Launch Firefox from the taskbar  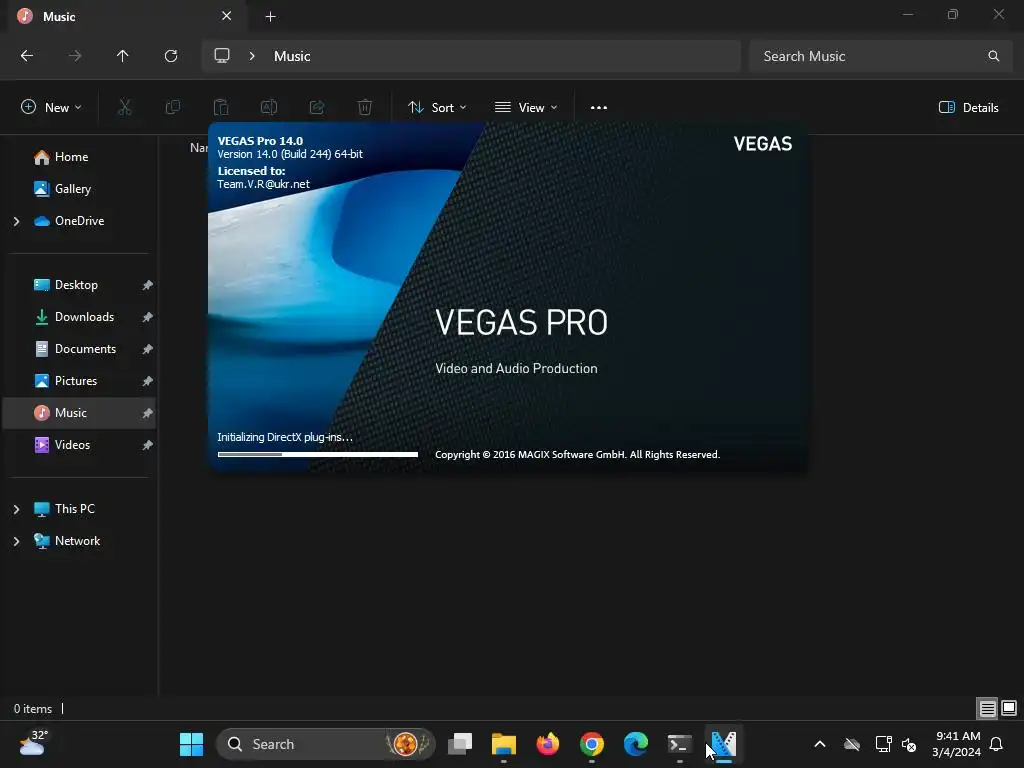click(x=547, y=744)
